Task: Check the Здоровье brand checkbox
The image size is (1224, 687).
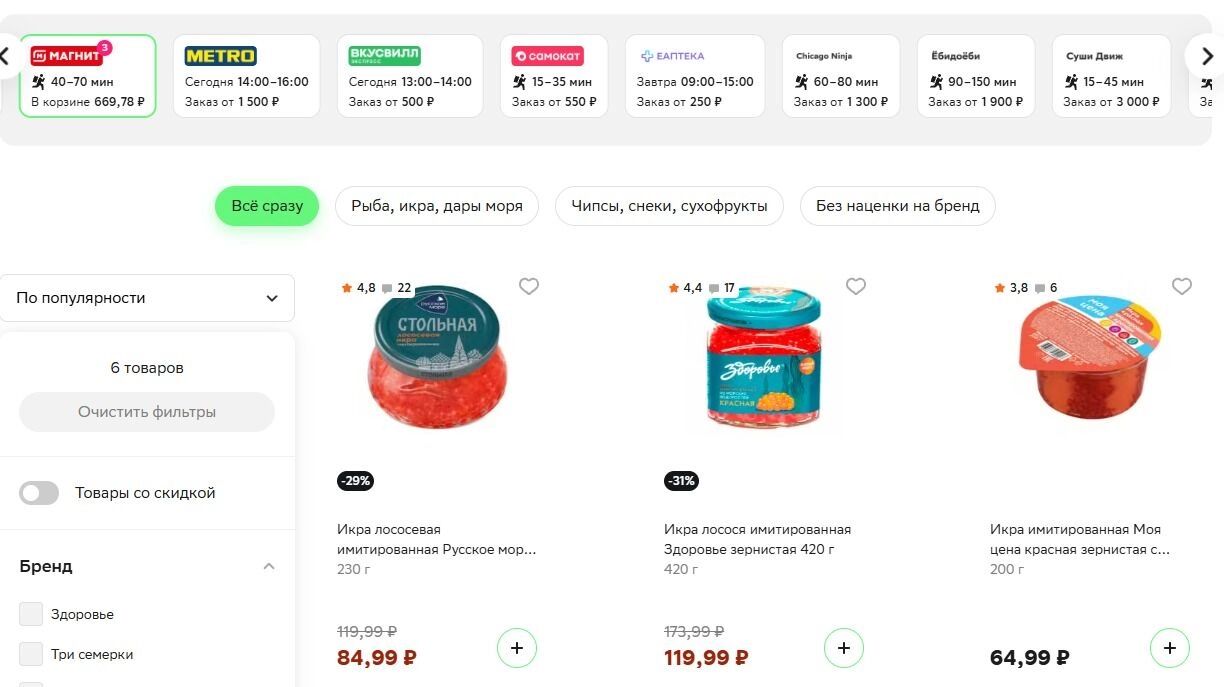Action: click(x=31, y=614)
